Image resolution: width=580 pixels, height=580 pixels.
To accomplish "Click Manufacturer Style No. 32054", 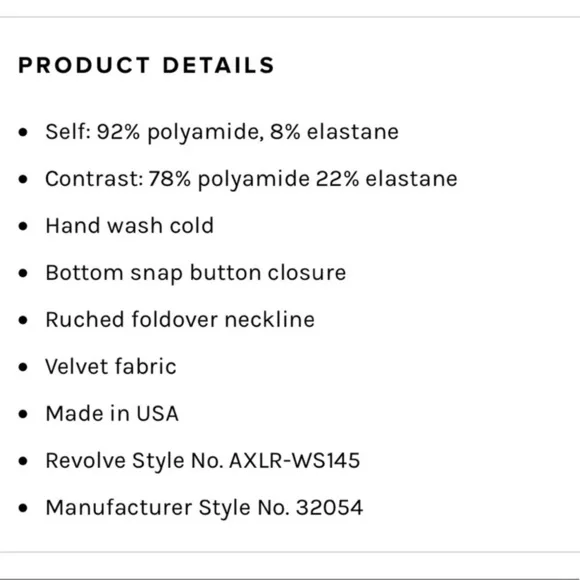I will point(204,508).
